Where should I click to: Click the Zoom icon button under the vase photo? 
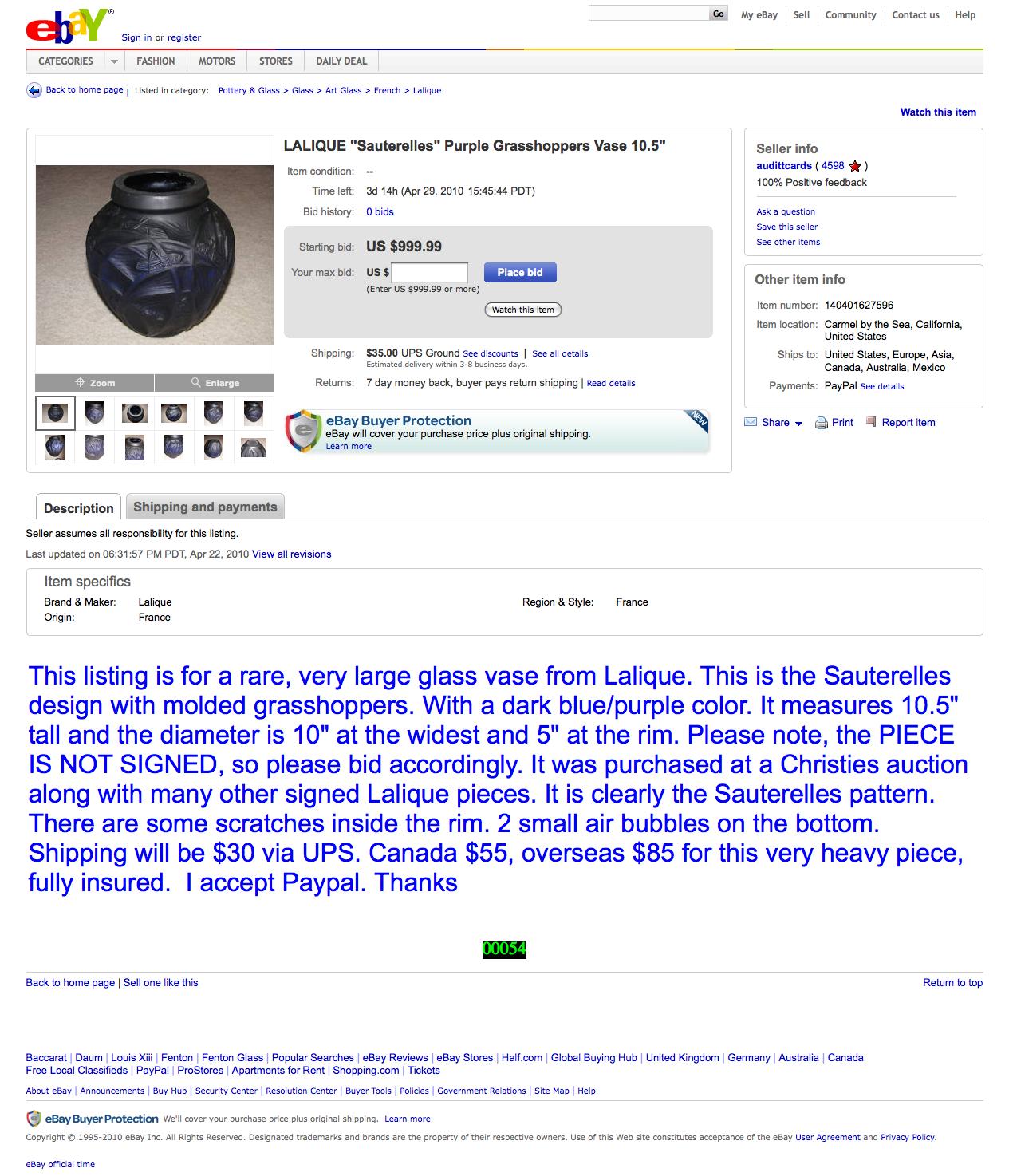[95, 383]
